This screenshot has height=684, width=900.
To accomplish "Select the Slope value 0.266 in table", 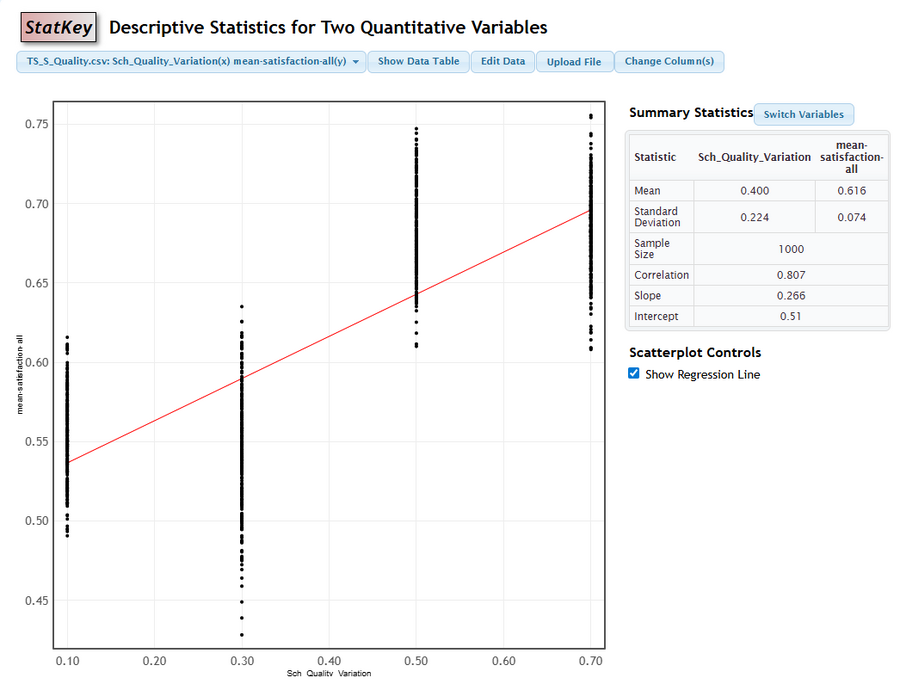I will [789, 296].
